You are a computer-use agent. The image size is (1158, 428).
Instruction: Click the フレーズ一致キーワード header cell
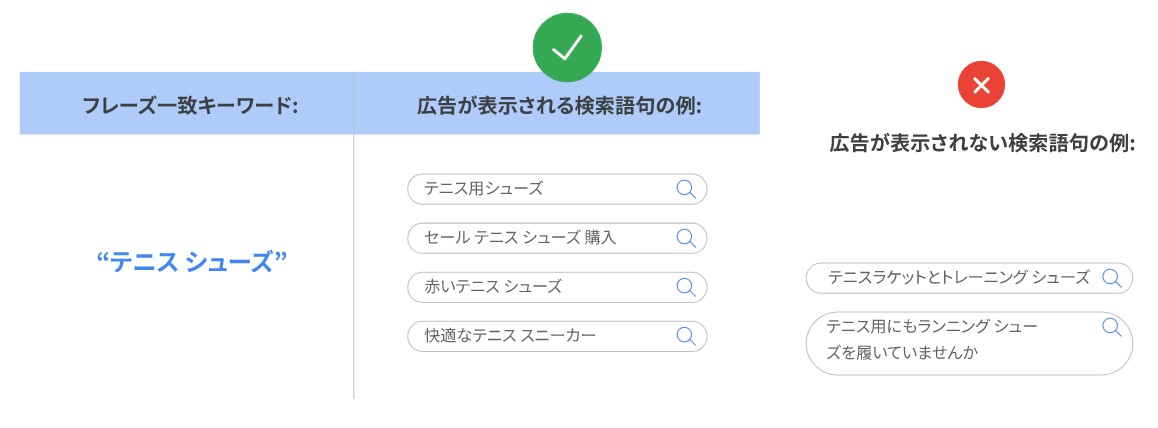pyautogui.click(x=187, y=103)
